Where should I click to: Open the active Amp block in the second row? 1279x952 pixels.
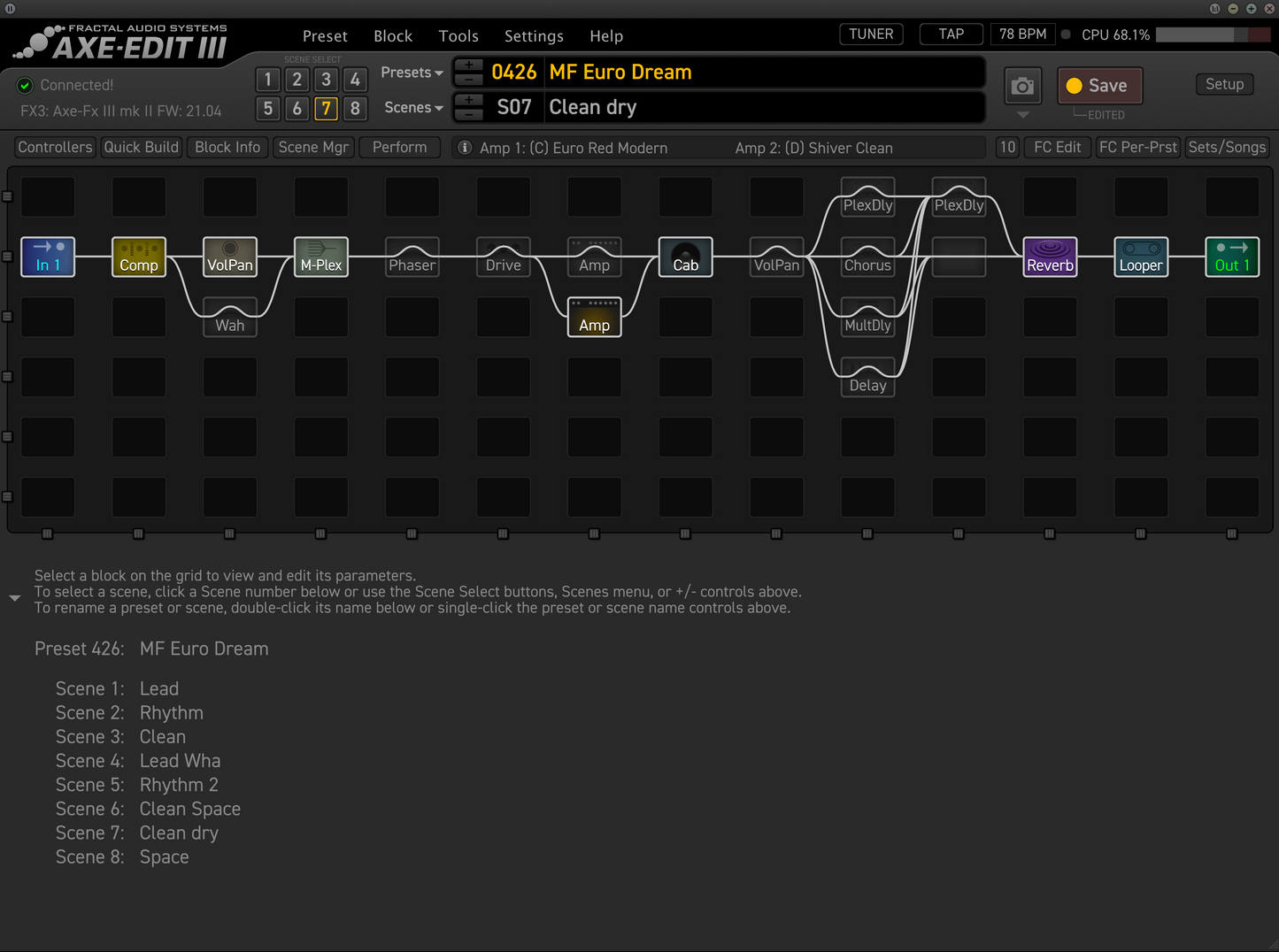594,317
